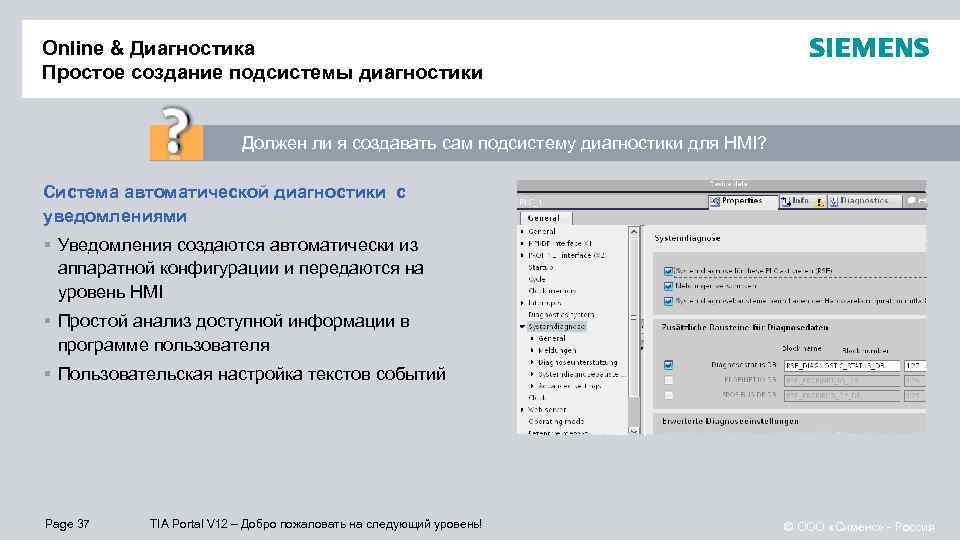Screen dimensions: 960x540
Task: Click the greyed PLC DB block name field
Action: coord(842,380)
